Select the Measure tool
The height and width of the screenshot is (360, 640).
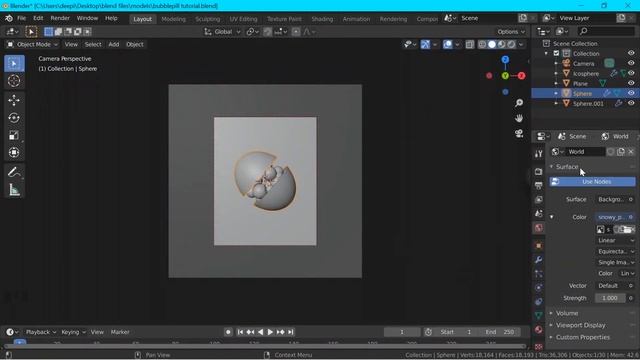pyautogui.click(x=14, y=190)
